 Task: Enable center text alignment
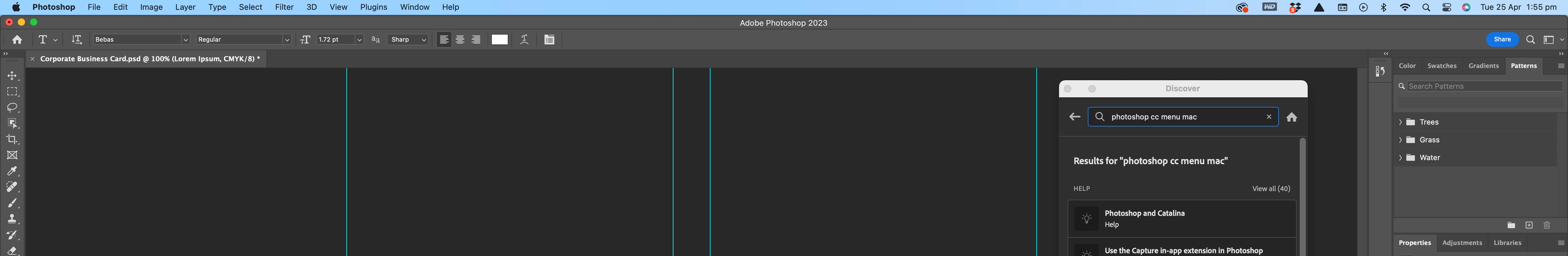click(x=460, y=40)
